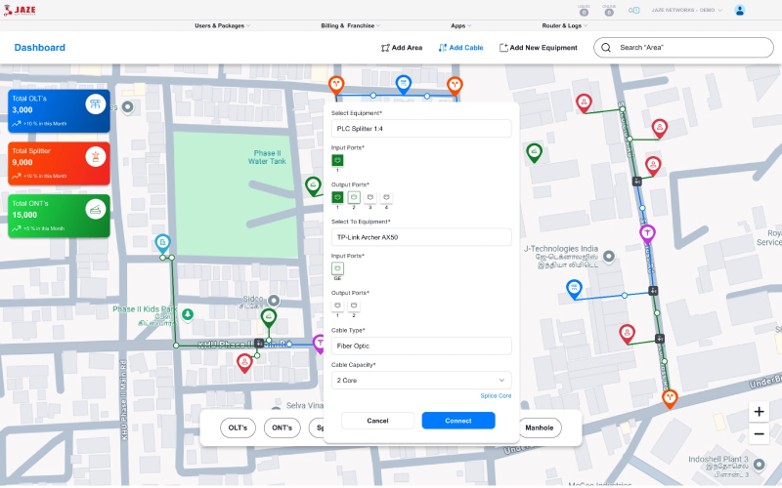The image size is (782, 488).
Task: Zoom out on the map
Action: coord(759,434)
